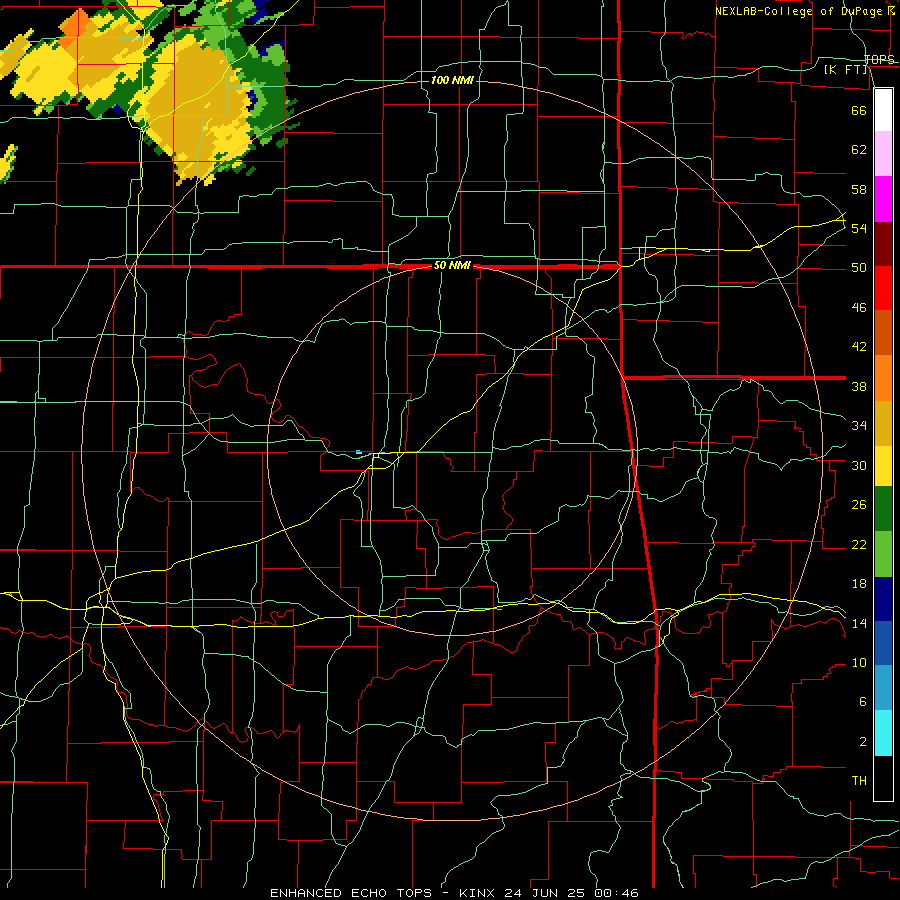Click the light green 22 kft legend swatch
The image size is (900, 900).
tap(883, 554)
